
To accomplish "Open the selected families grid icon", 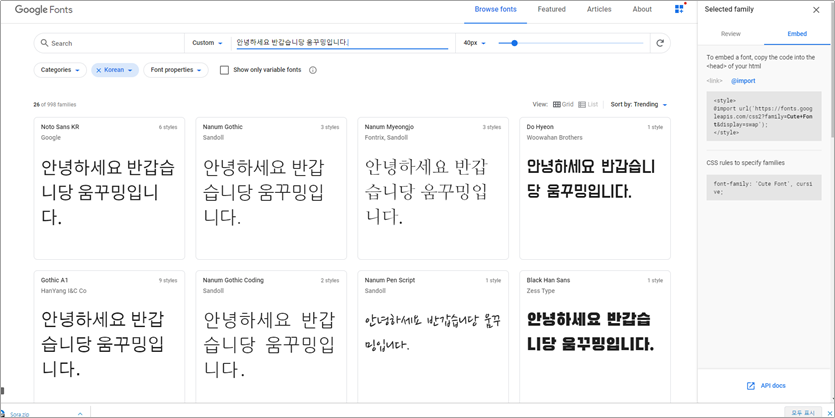I will coord(679,9).
